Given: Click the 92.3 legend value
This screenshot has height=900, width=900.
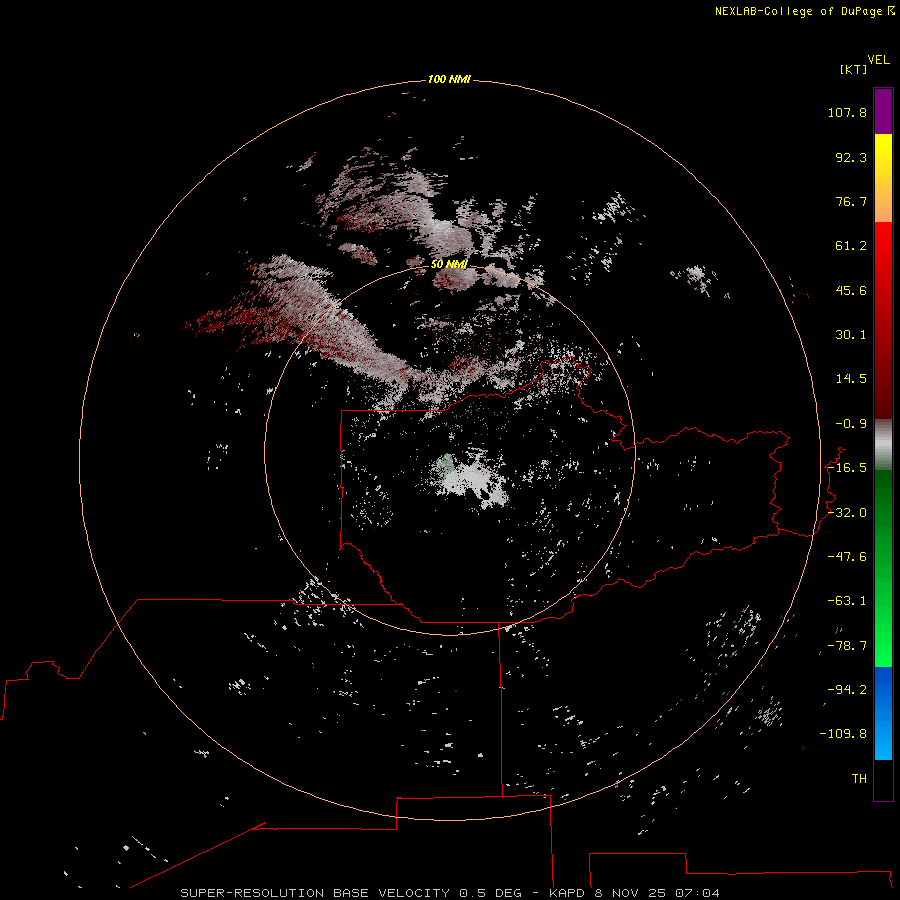Looking at the screenshot, I should tap(851, 157).
